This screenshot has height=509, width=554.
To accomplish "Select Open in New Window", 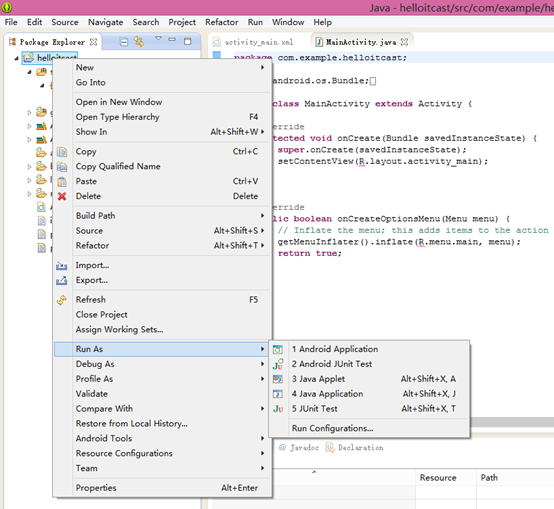I will tap(163, 102).
